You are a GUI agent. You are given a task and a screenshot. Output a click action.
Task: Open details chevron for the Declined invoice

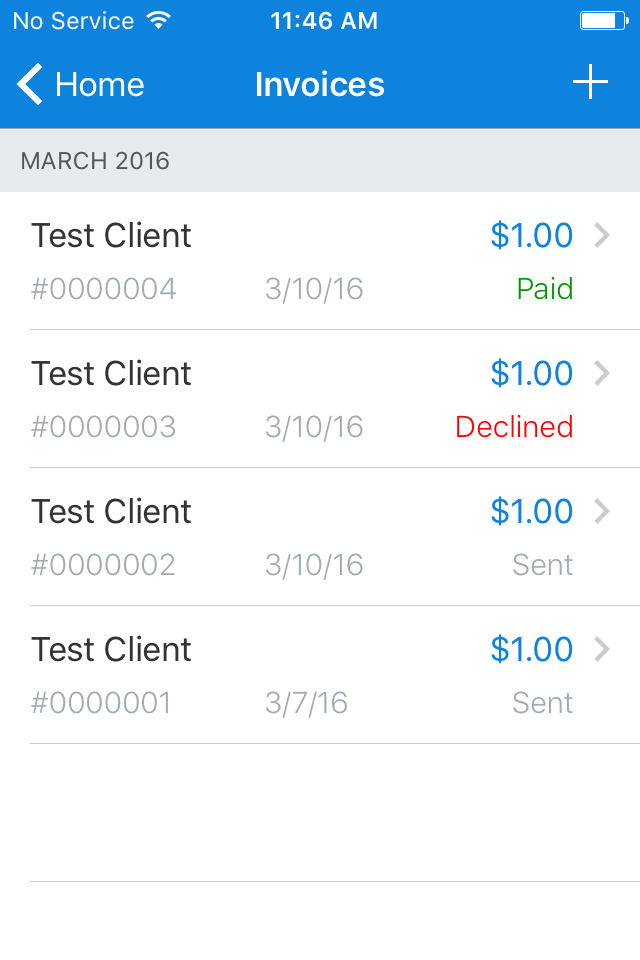605,373
